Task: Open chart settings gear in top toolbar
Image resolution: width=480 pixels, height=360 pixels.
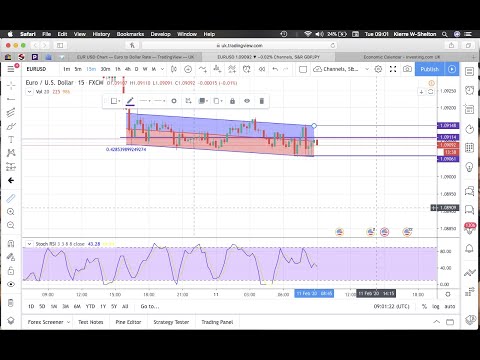Action: (x=378, y=69)
